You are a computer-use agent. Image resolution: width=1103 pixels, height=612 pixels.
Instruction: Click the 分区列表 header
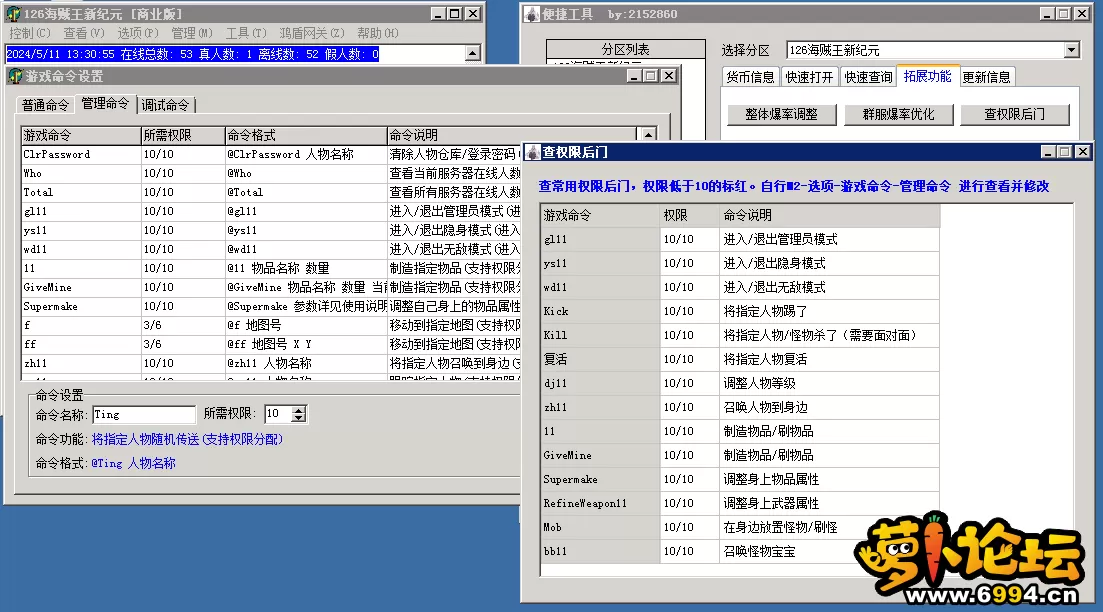(x=625, y=49)
